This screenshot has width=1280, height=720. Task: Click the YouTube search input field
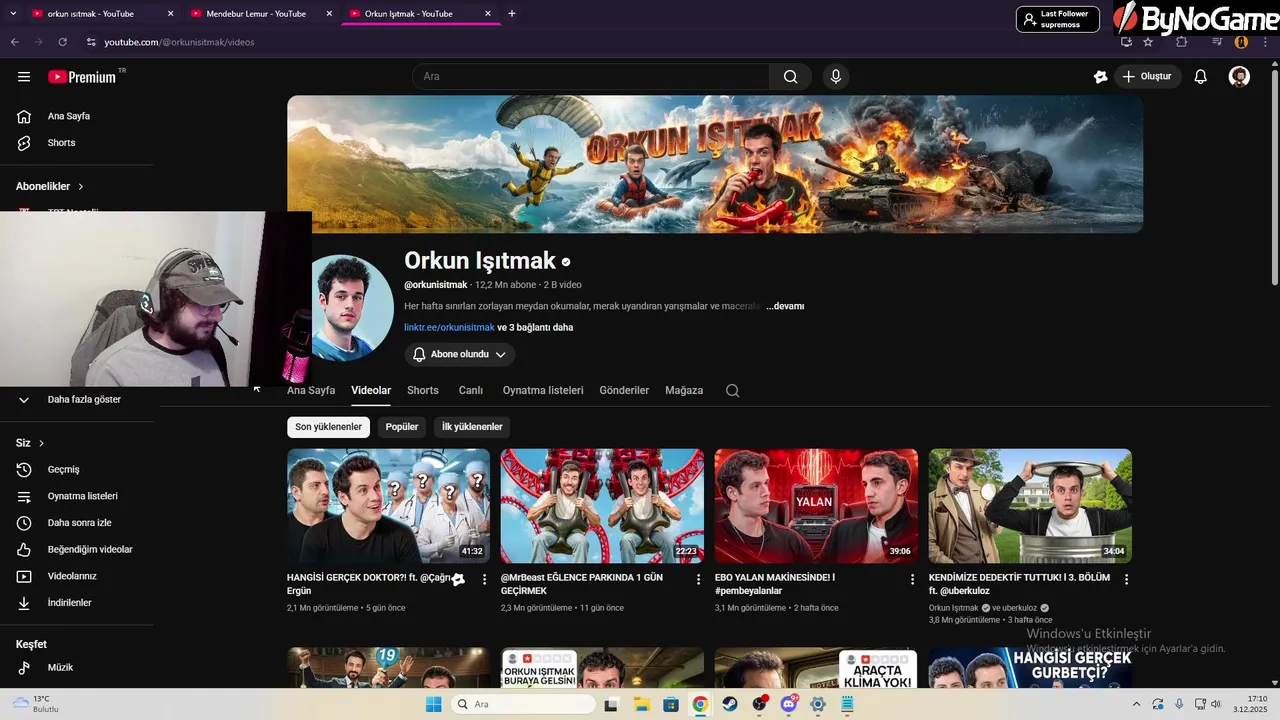click(x=591, y=77)
